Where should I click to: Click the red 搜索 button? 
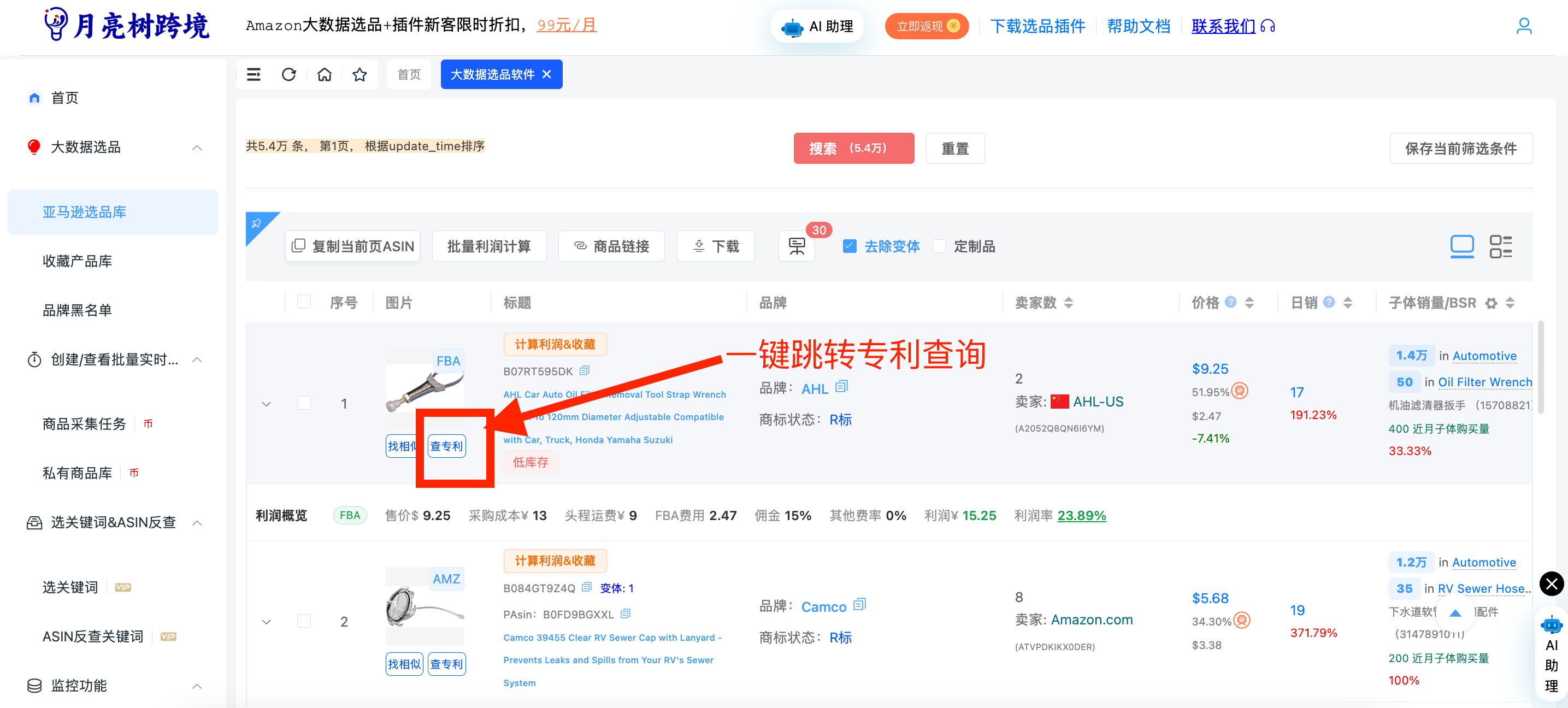(x=853, y=149)
